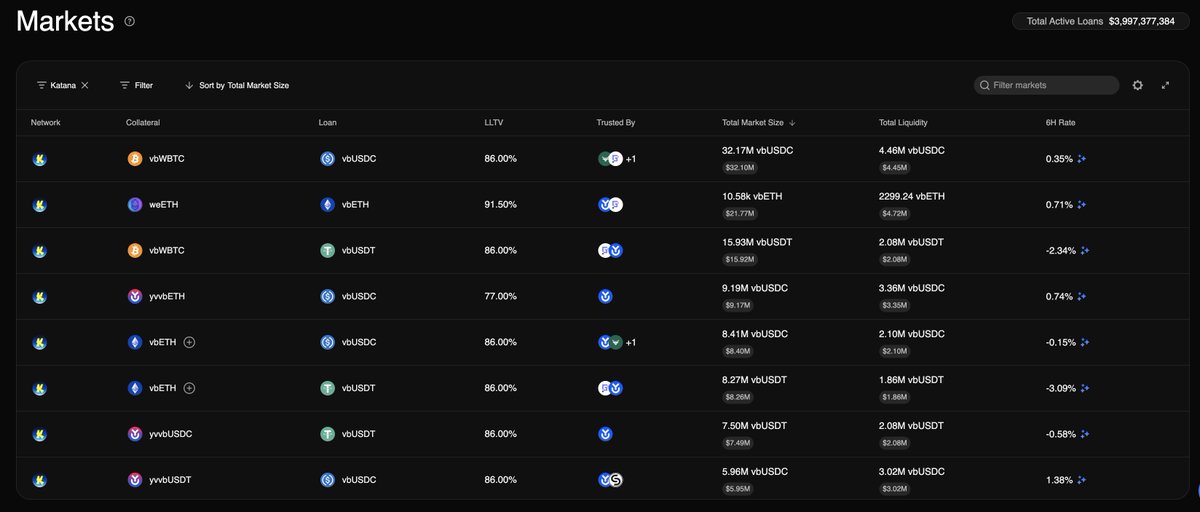Click the Total Liquidity column header
The image size is (1200, 512).
903,123
